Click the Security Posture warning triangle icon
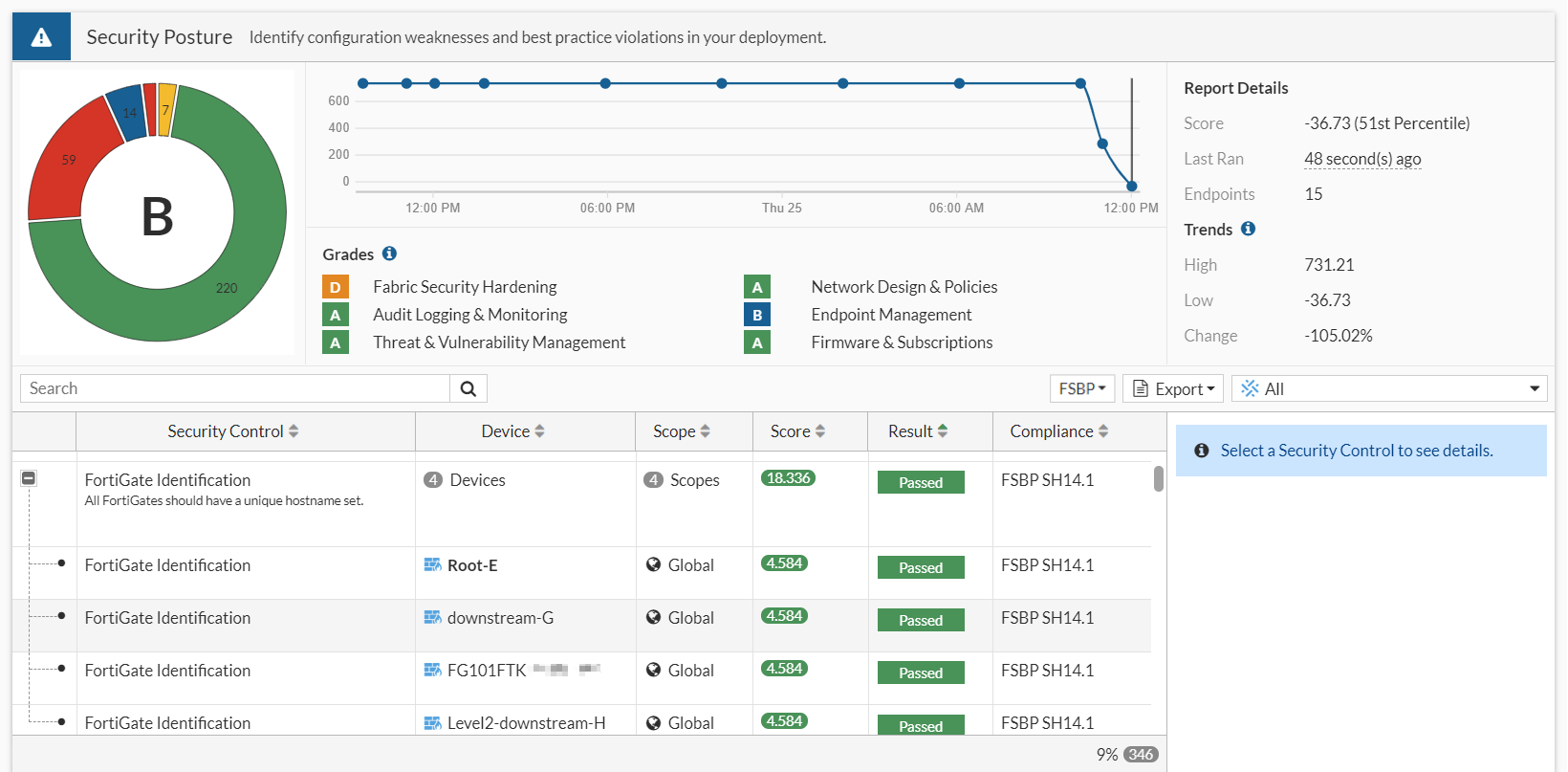Screen dimensions: 1568x772 pyautogui.click(x=41, y=37)
